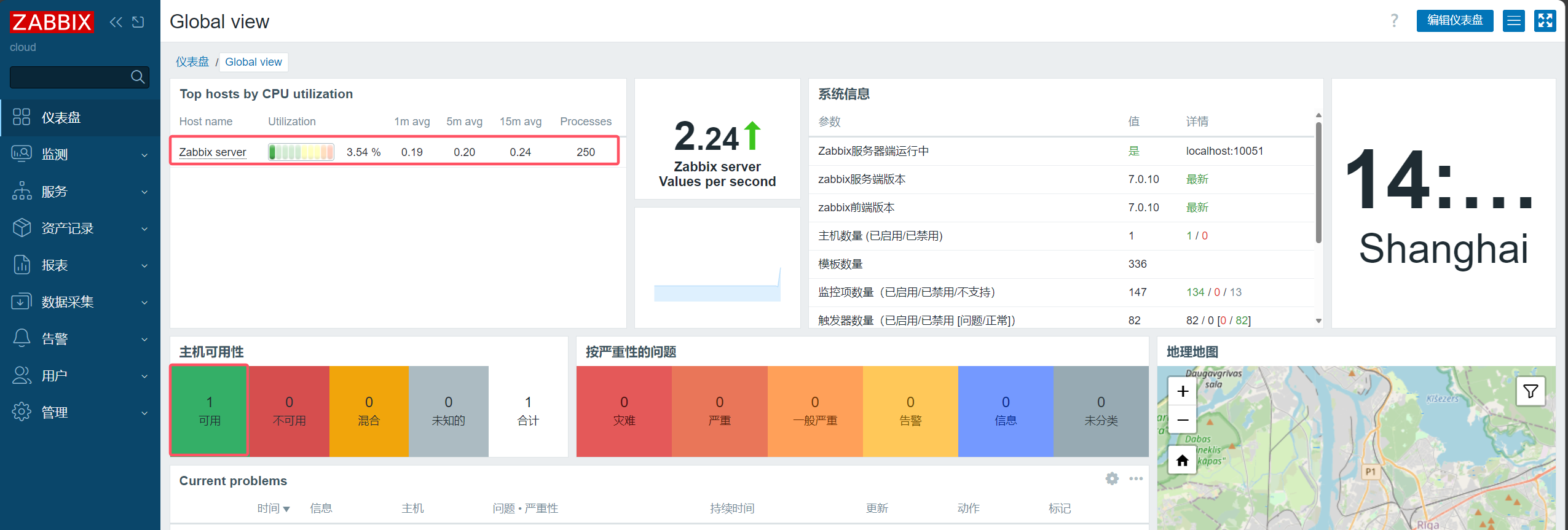Click the orange 混合 tile

pos(369,411)
